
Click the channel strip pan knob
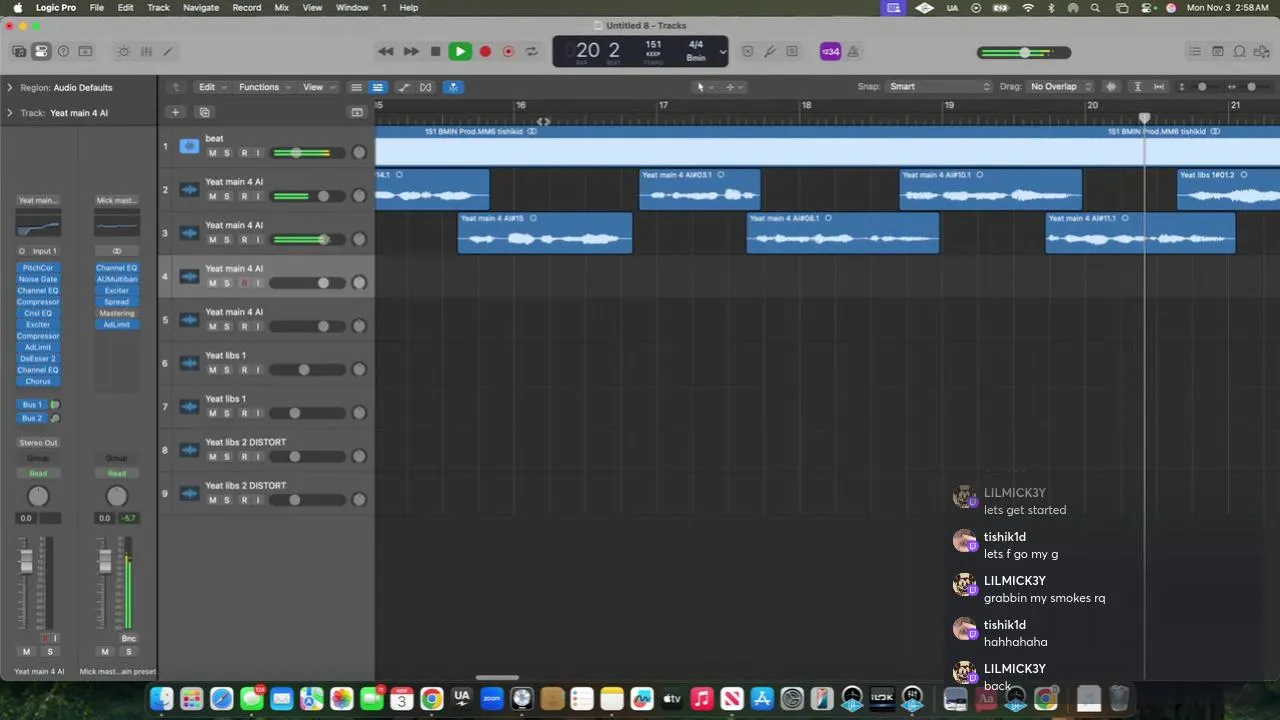38,496
